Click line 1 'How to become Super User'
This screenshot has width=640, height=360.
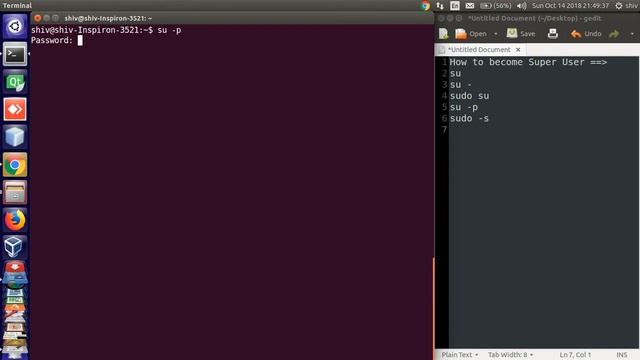[528, 62]
